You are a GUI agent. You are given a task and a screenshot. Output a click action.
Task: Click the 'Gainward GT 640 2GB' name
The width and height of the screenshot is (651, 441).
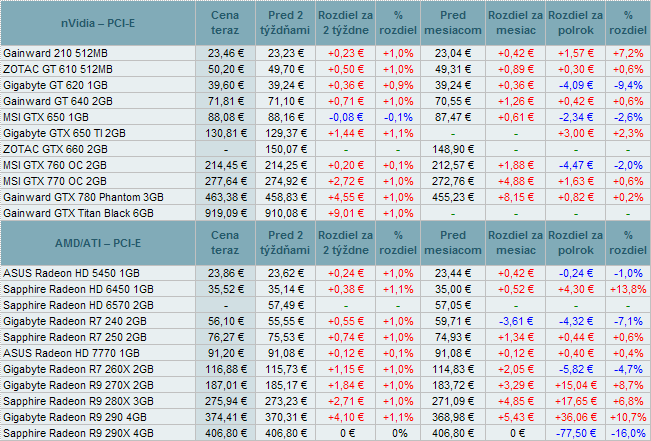click(58, 101)
